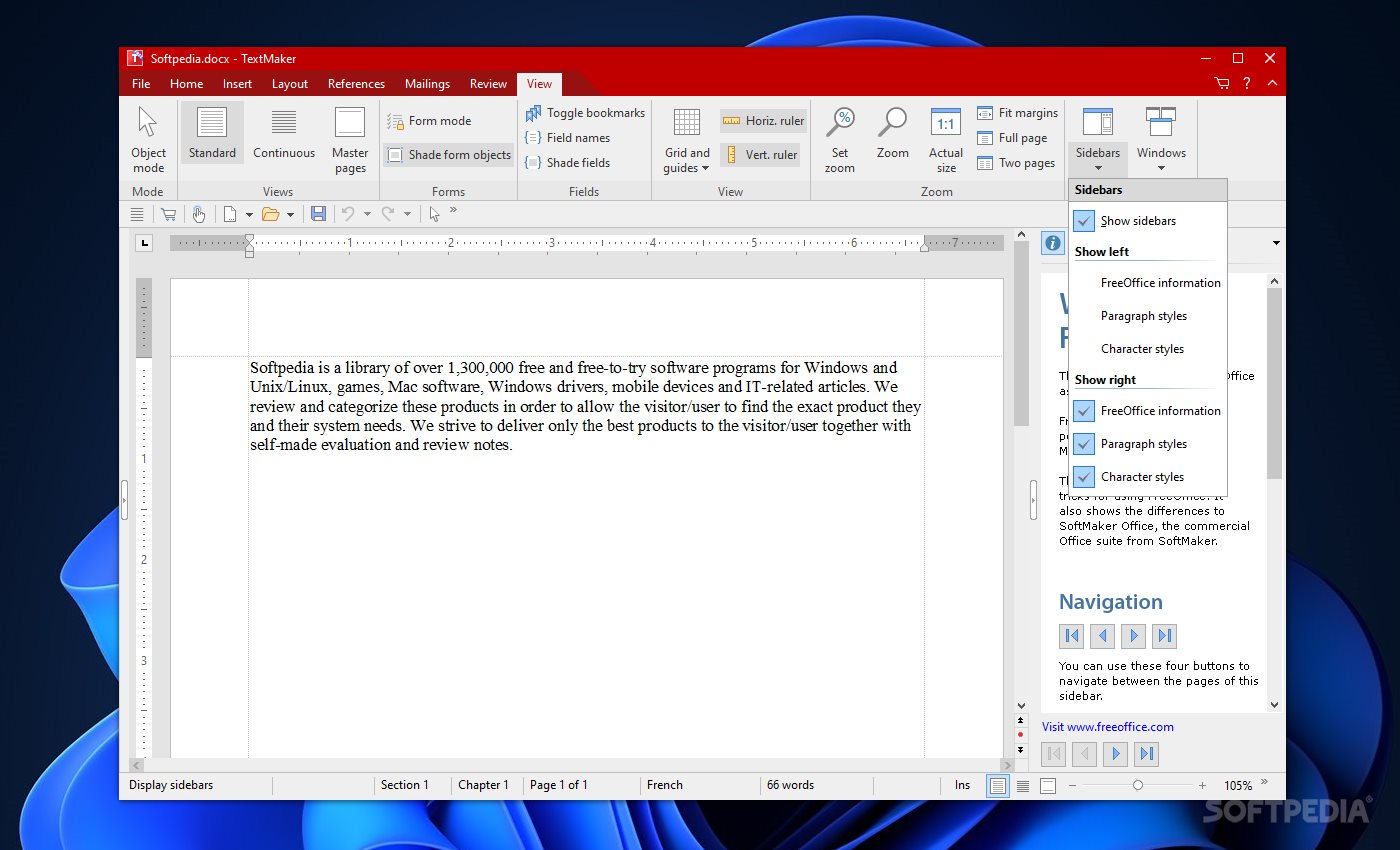Select master pages icon in status bar

(x=1048, y=786)
